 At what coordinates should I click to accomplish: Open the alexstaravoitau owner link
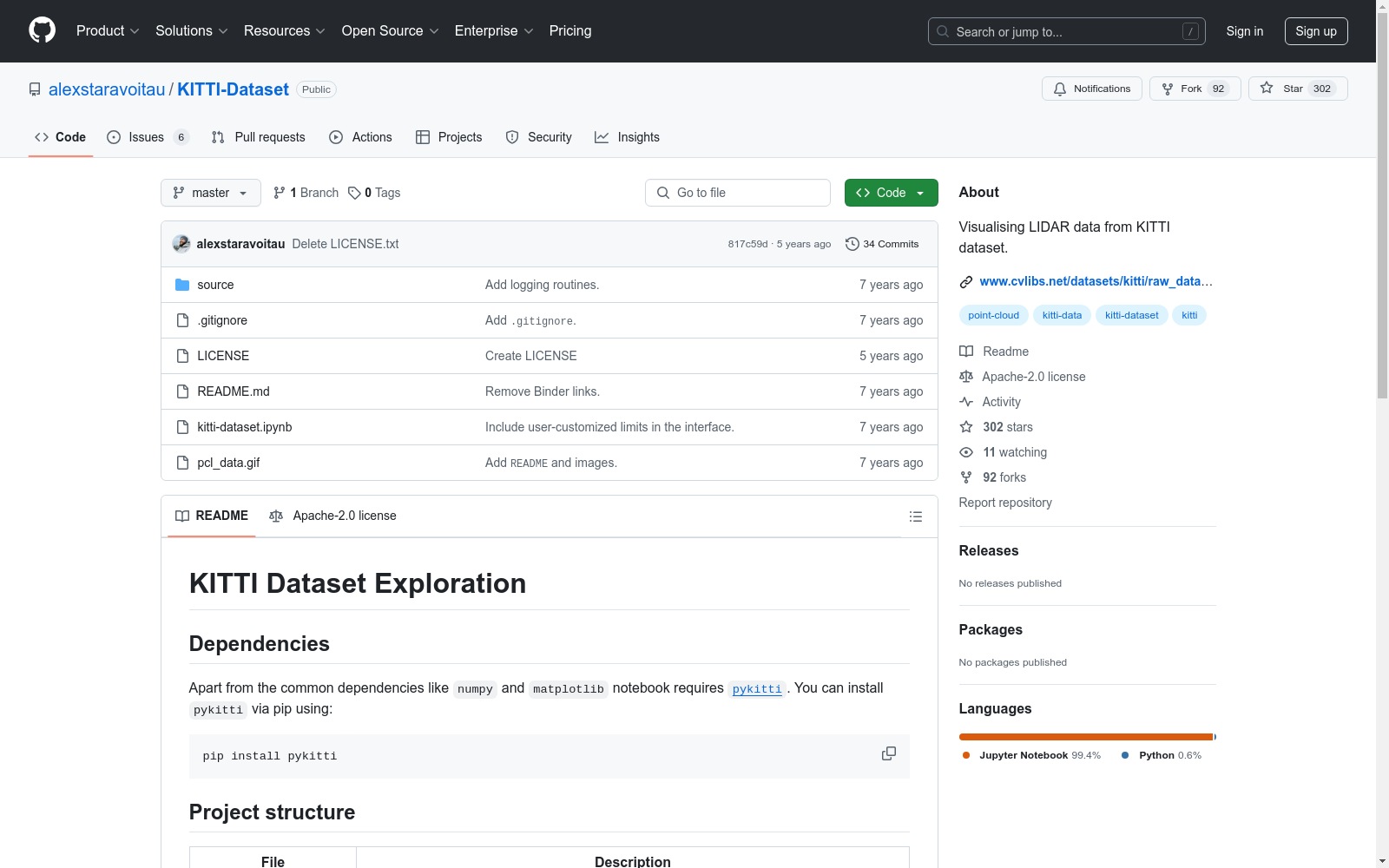pos(107,89)
